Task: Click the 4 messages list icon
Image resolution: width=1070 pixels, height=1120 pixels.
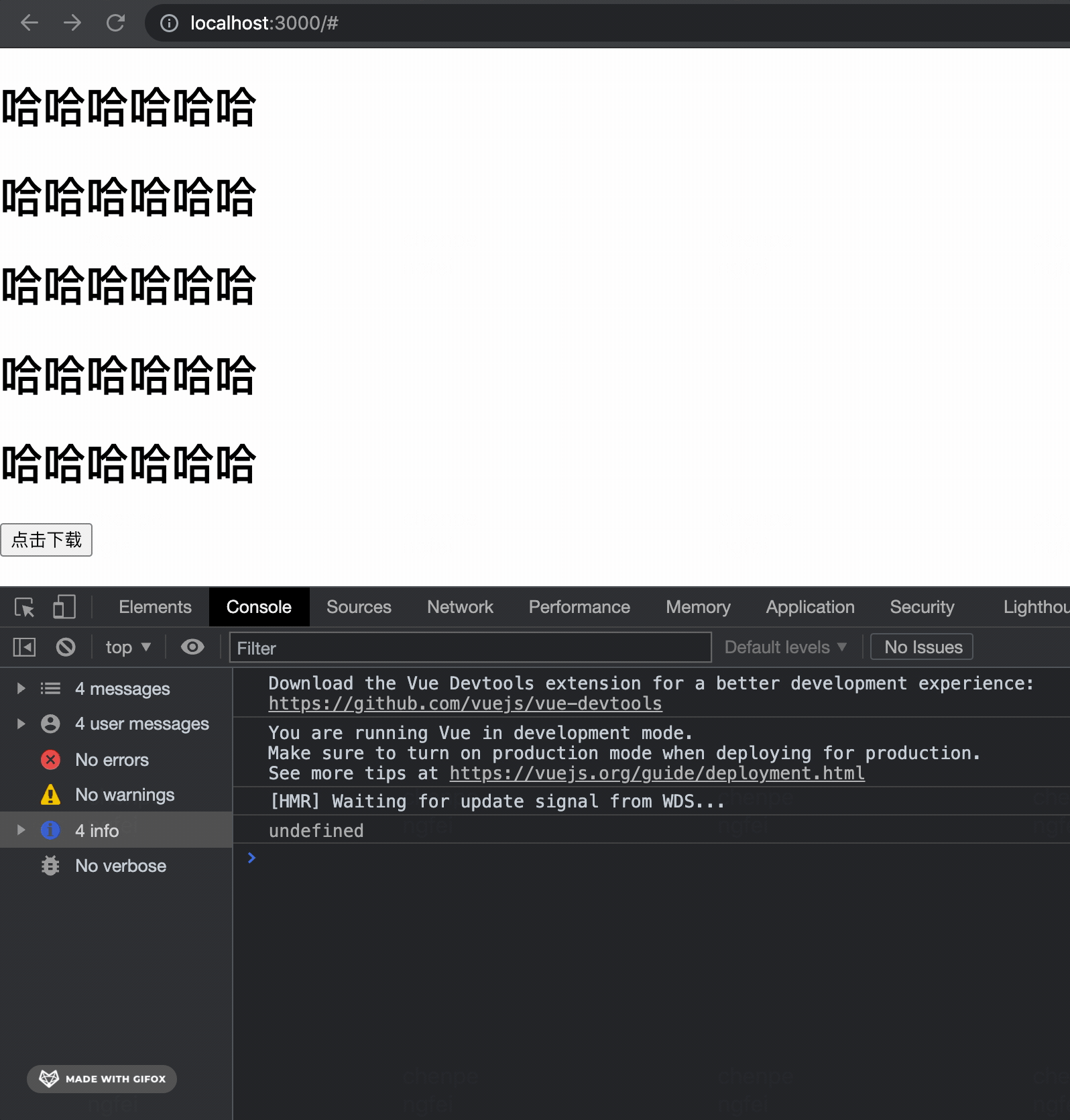Action: click(50, 689)
